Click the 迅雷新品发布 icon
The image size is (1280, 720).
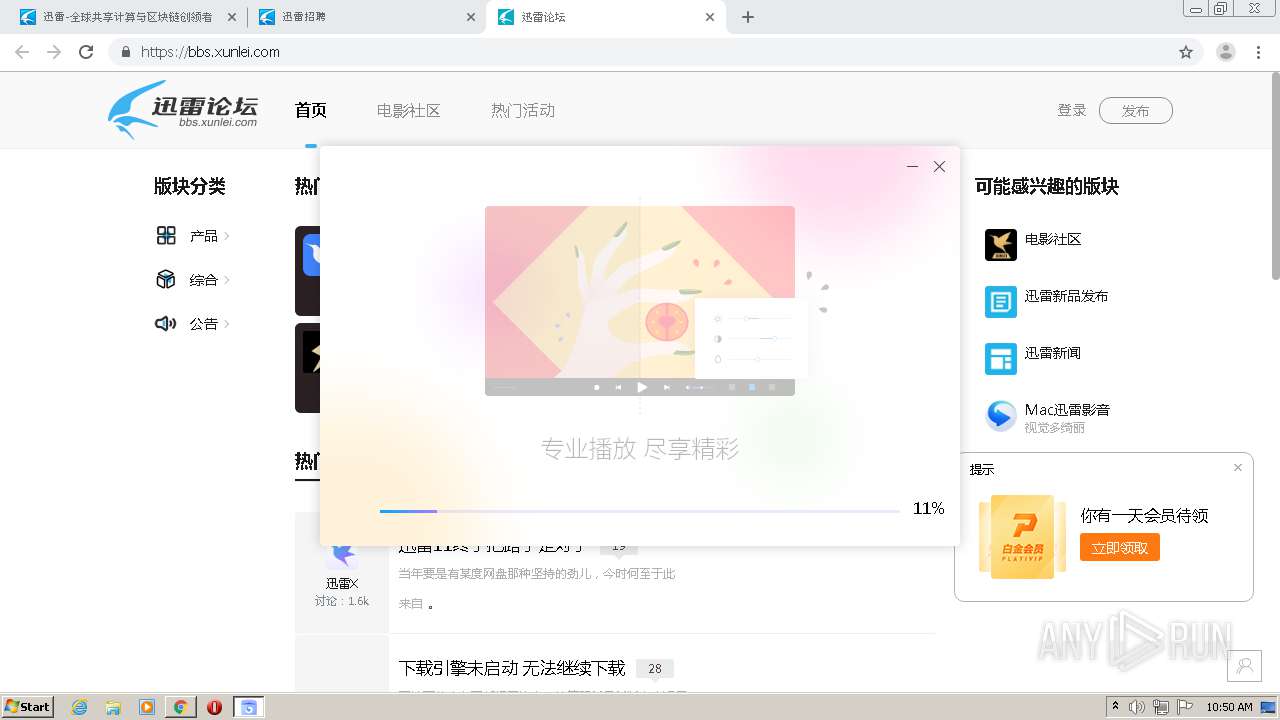coord(1001,302)
